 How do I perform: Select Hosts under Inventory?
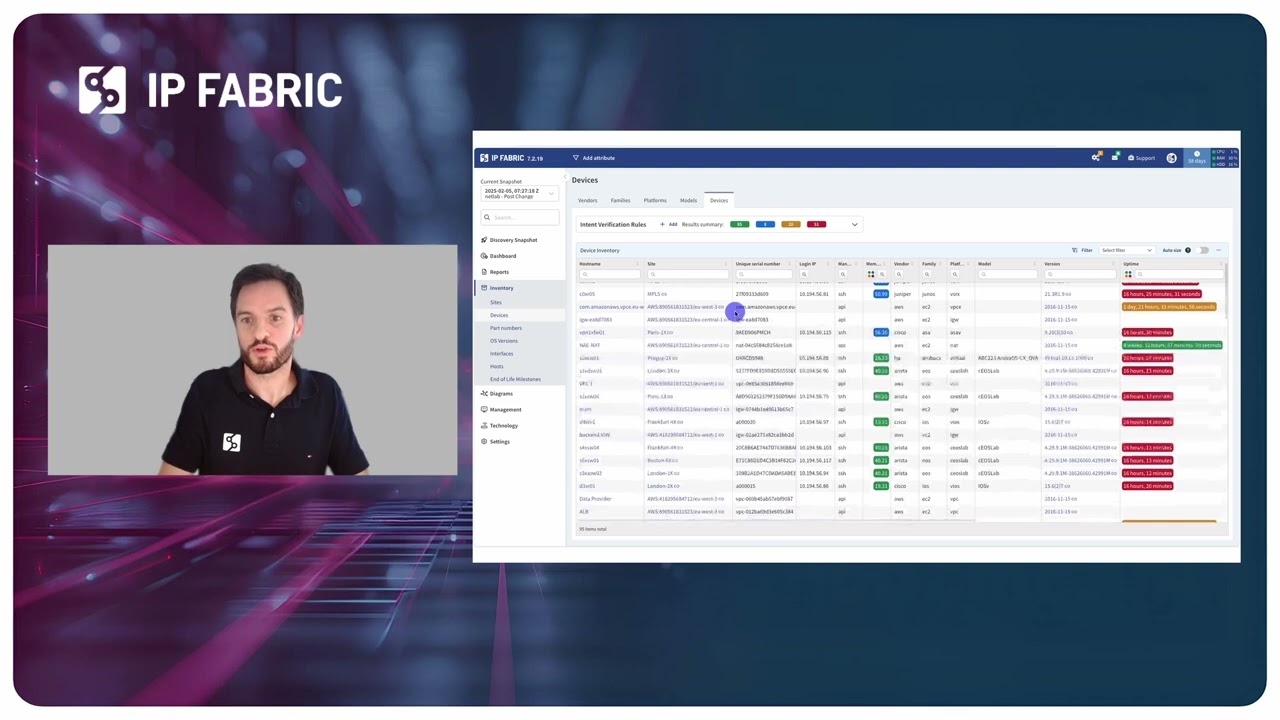pyautogui.click(x=497, y=366)
